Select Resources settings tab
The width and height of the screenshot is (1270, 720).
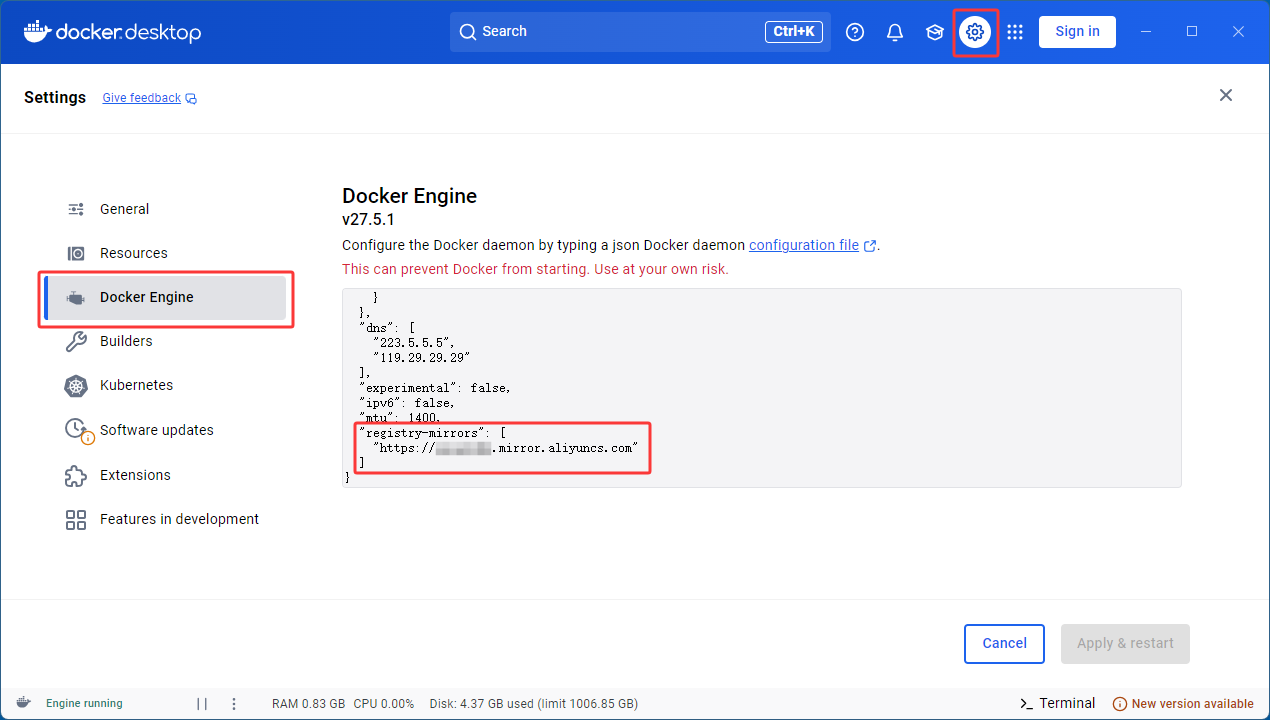(166, 253)
